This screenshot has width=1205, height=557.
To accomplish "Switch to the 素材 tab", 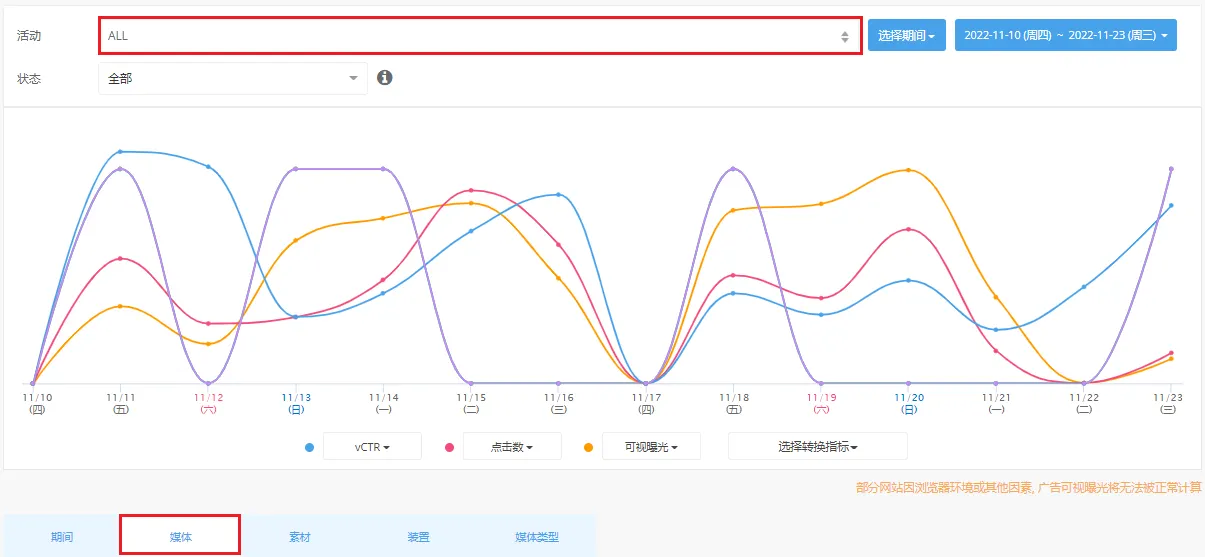I will click(299, 537).
